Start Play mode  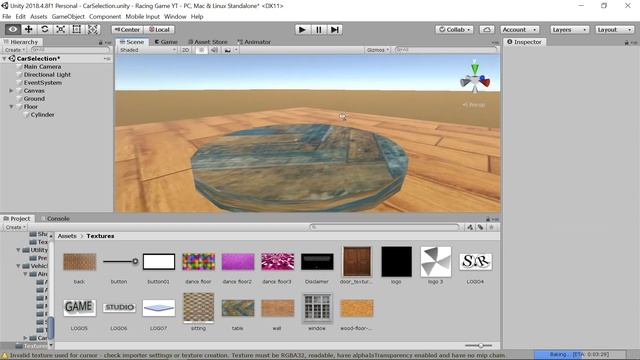[x=302, y=29]
